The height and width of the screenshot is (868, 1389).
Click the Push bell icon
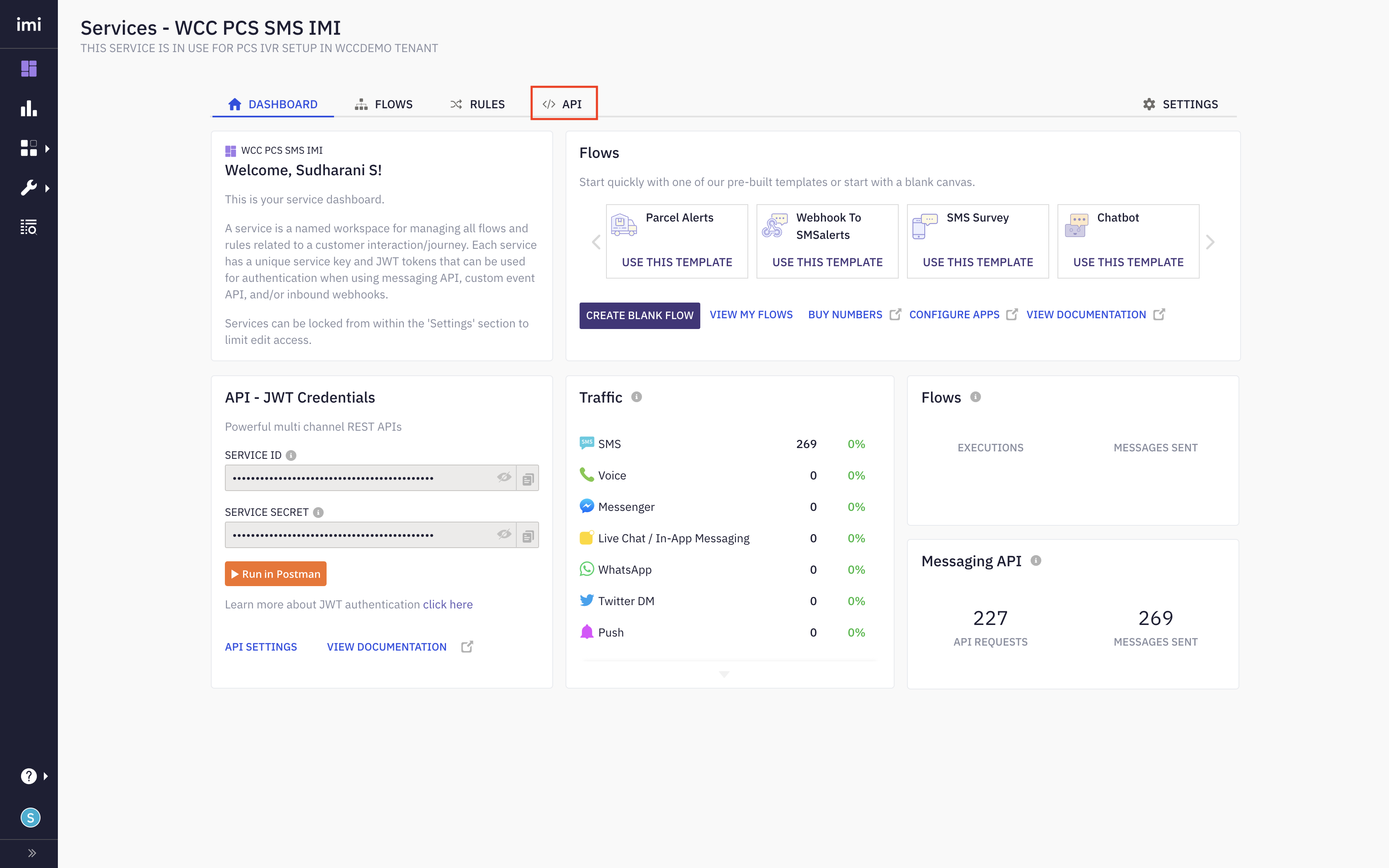point(587,632)
